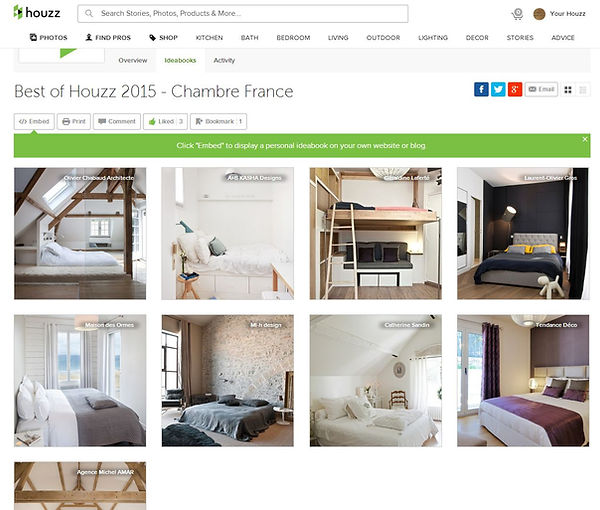The height and width of the screenshot is (510, 600).
Task: Click the Your Houzz profile avatar
Action: [539, 14]
